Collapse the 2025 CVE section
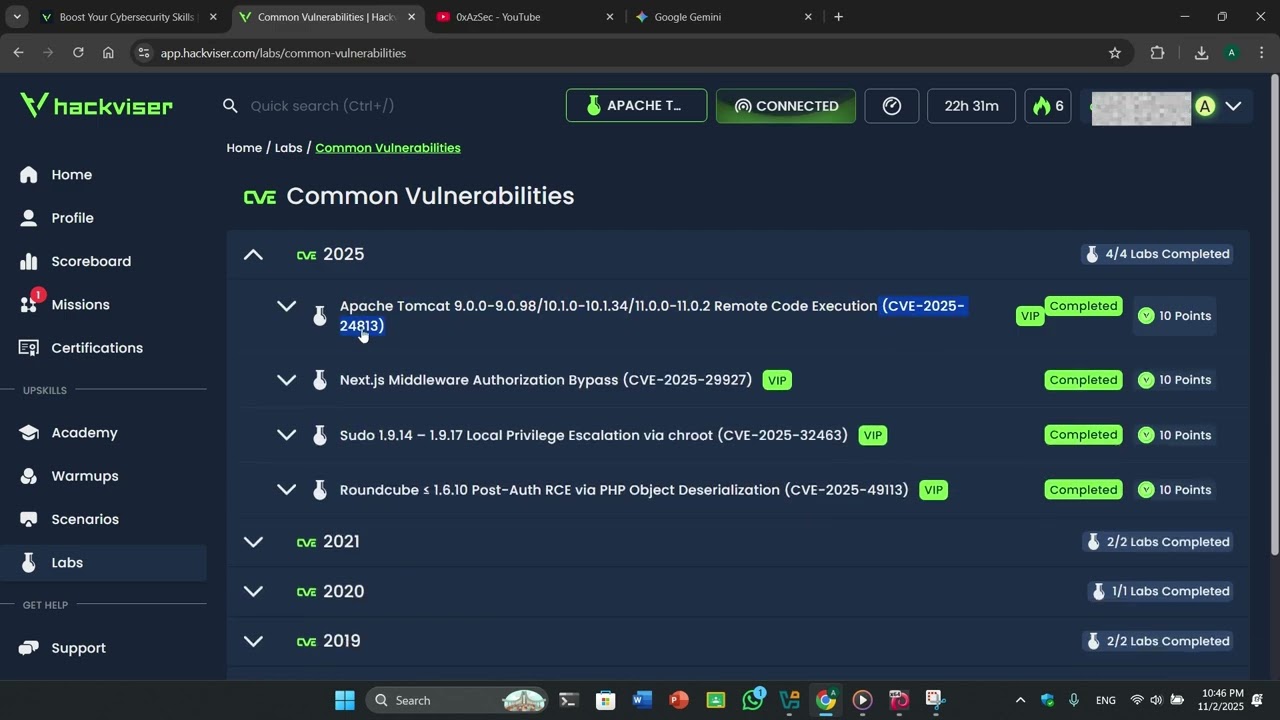Viewport: 1280px width, 720px height. pos(253,254)
